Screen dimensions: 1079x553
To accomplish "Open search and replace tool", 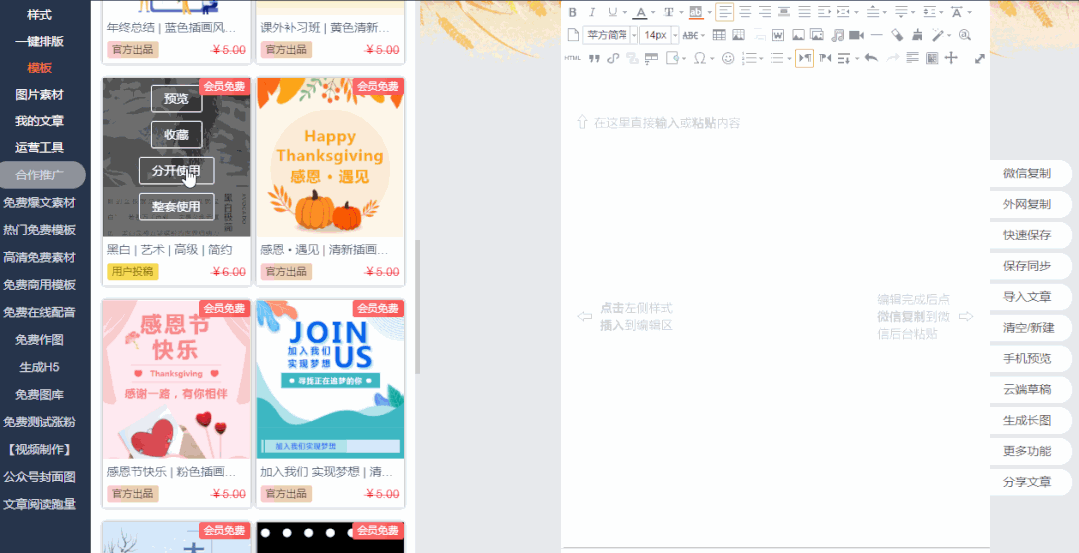I will point(965,35).
